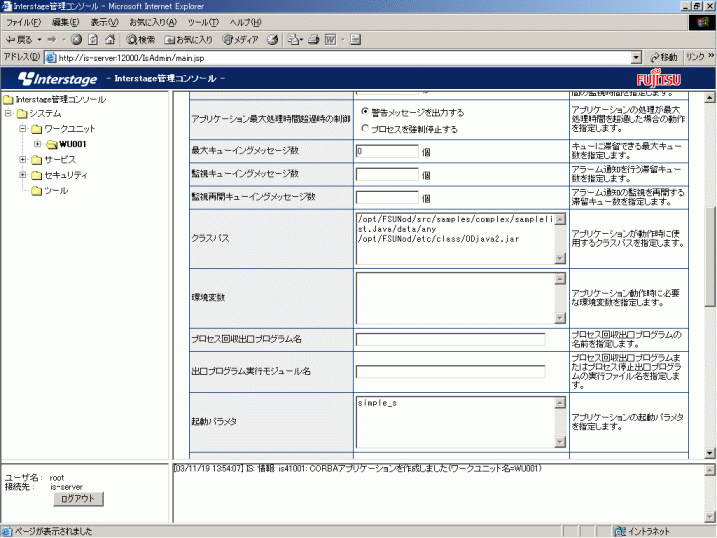Click the 最大キューイングメッセージ数 input field
The width and height of the screenshot is (717, 538).
point(387,151)
